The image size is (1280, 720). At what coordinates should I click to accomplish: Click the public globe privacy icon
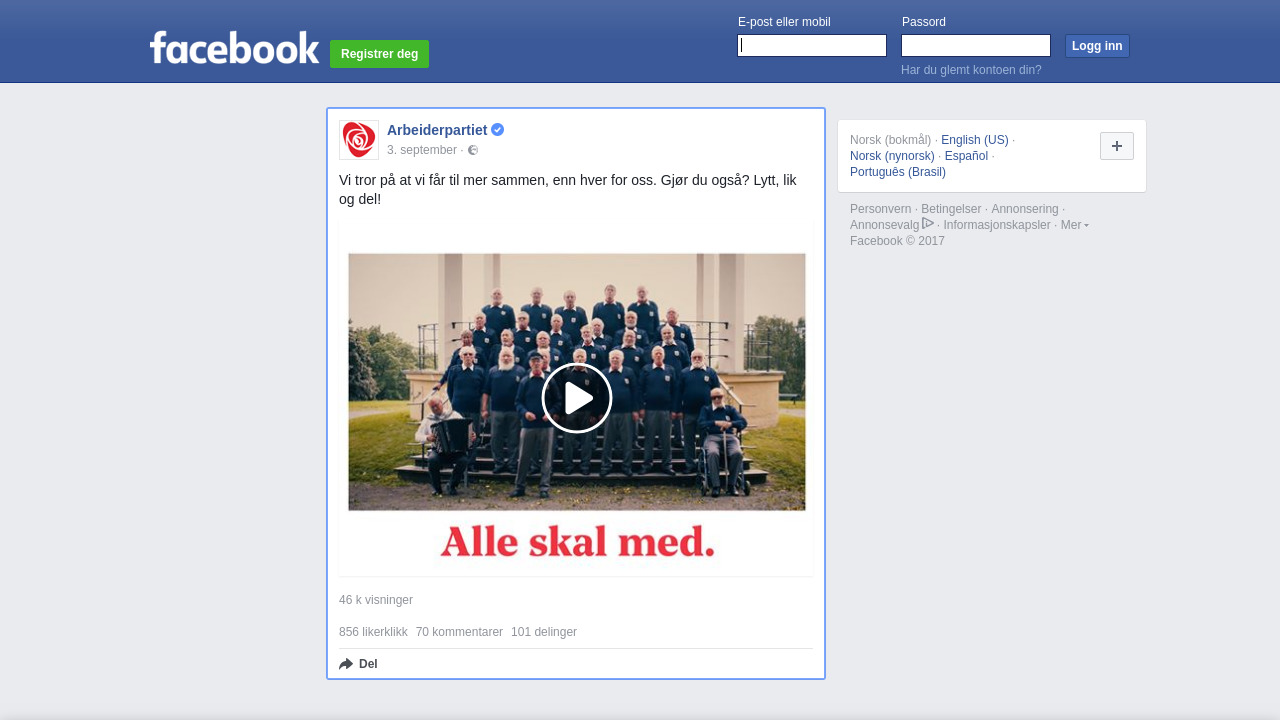(x=473, y=150)
